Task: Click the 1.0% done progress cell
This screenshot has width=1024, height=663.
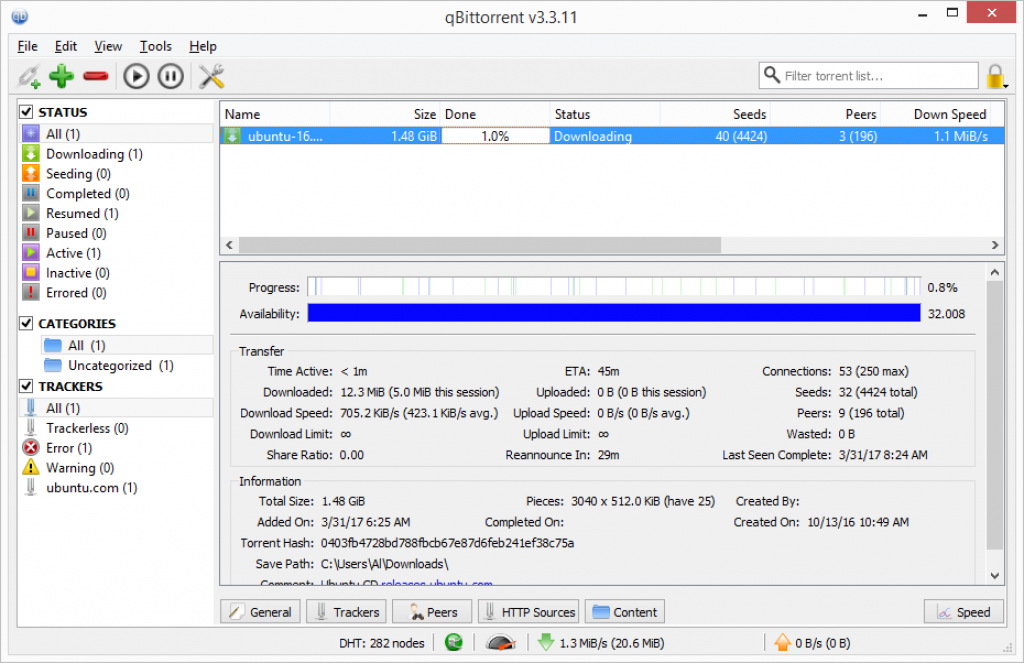Action: click(495, 136)
